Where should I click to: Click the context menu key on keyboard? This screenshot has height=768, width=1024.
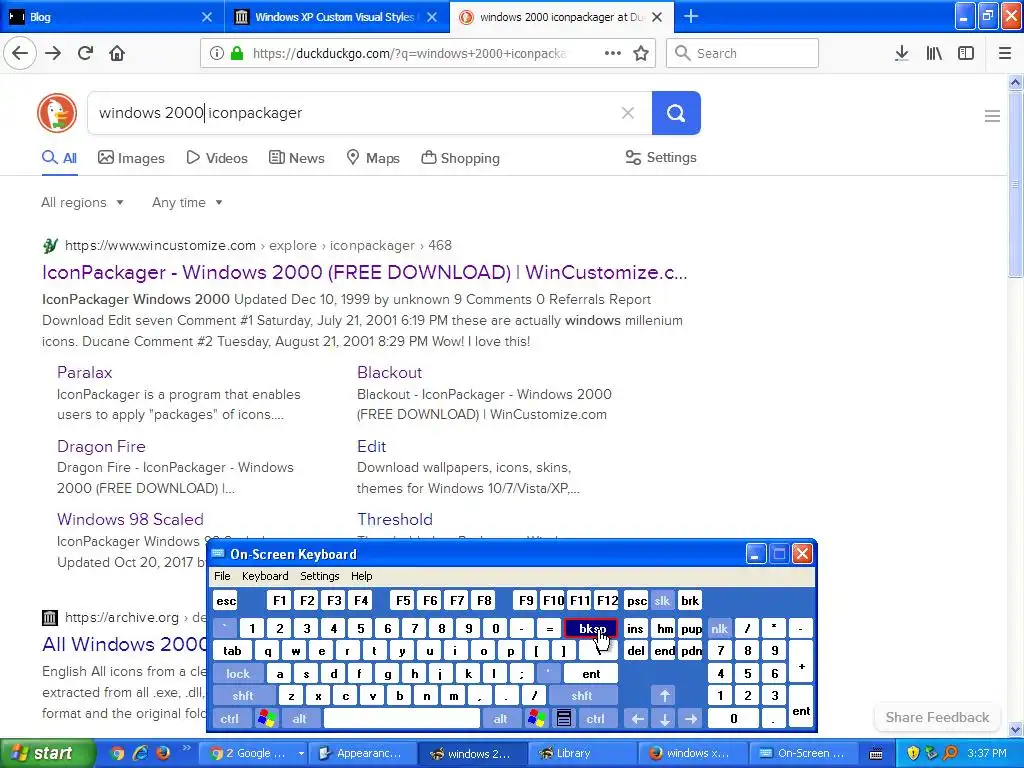564,718
